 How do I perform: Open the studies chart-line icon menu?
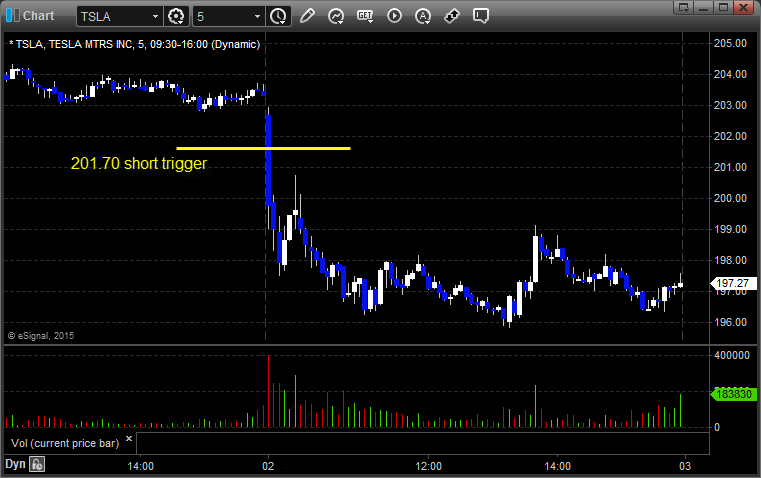point(336,16)
